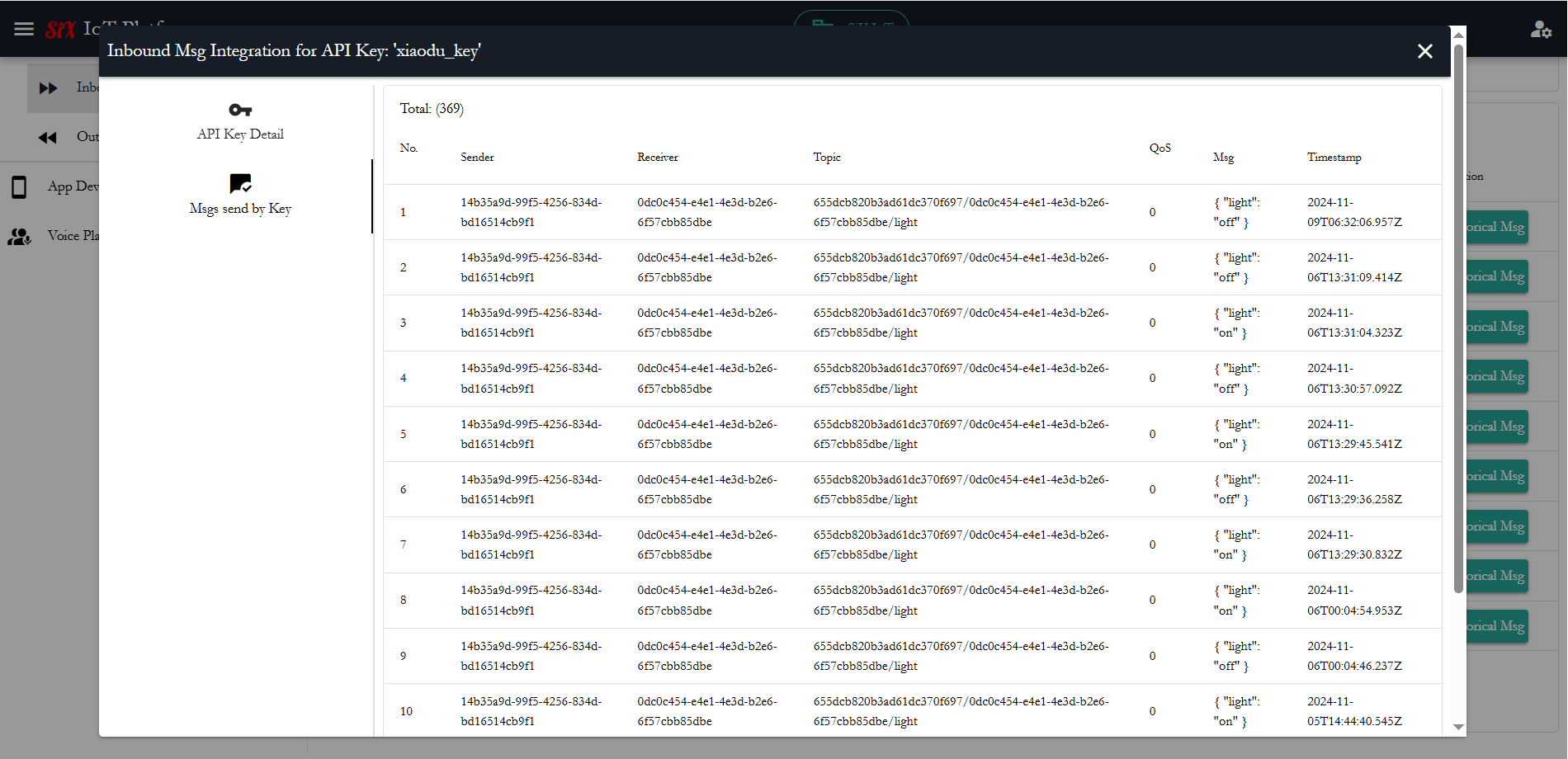Click the App Dev phone icon

point(19,187)
